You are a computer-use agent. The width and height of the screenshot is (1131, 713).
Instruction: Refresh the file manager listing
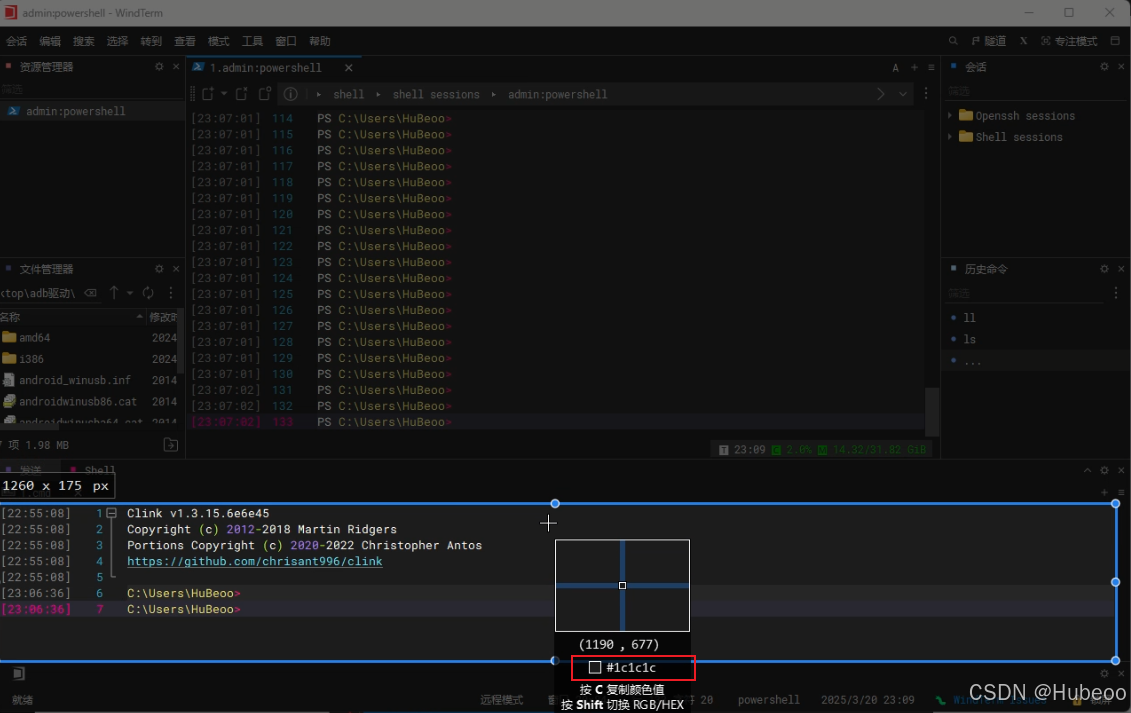tap(148, 292)
